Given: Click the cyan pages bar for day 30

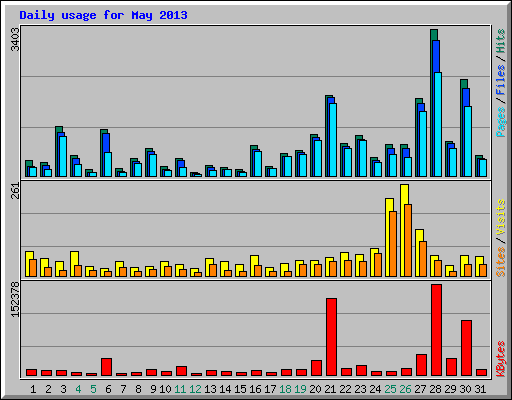Looking at the screenshot, I should click(468, 141).
